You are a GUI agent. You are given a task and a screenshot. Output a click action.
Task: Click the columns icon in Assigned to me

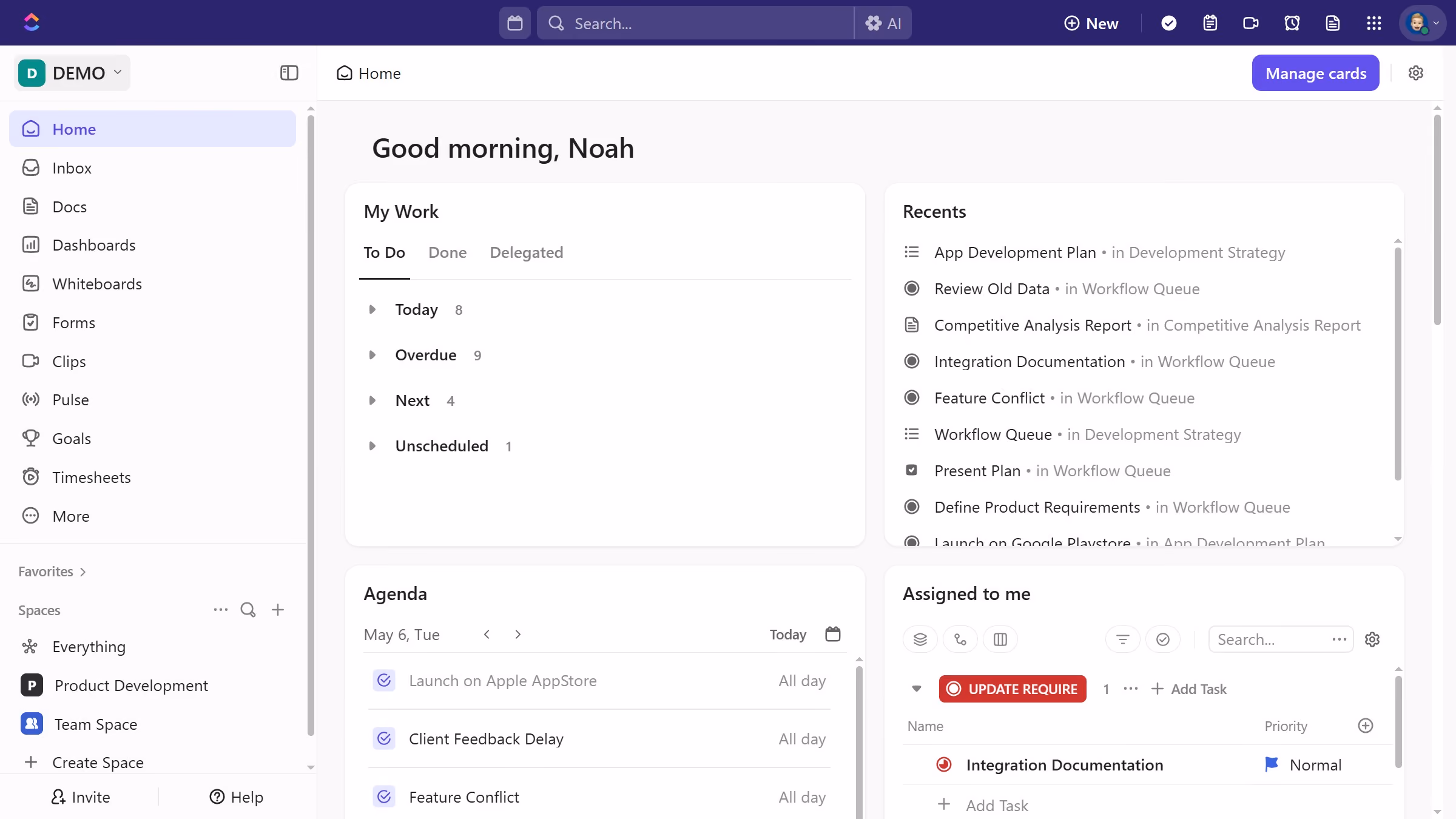(x=1000, y=639)
